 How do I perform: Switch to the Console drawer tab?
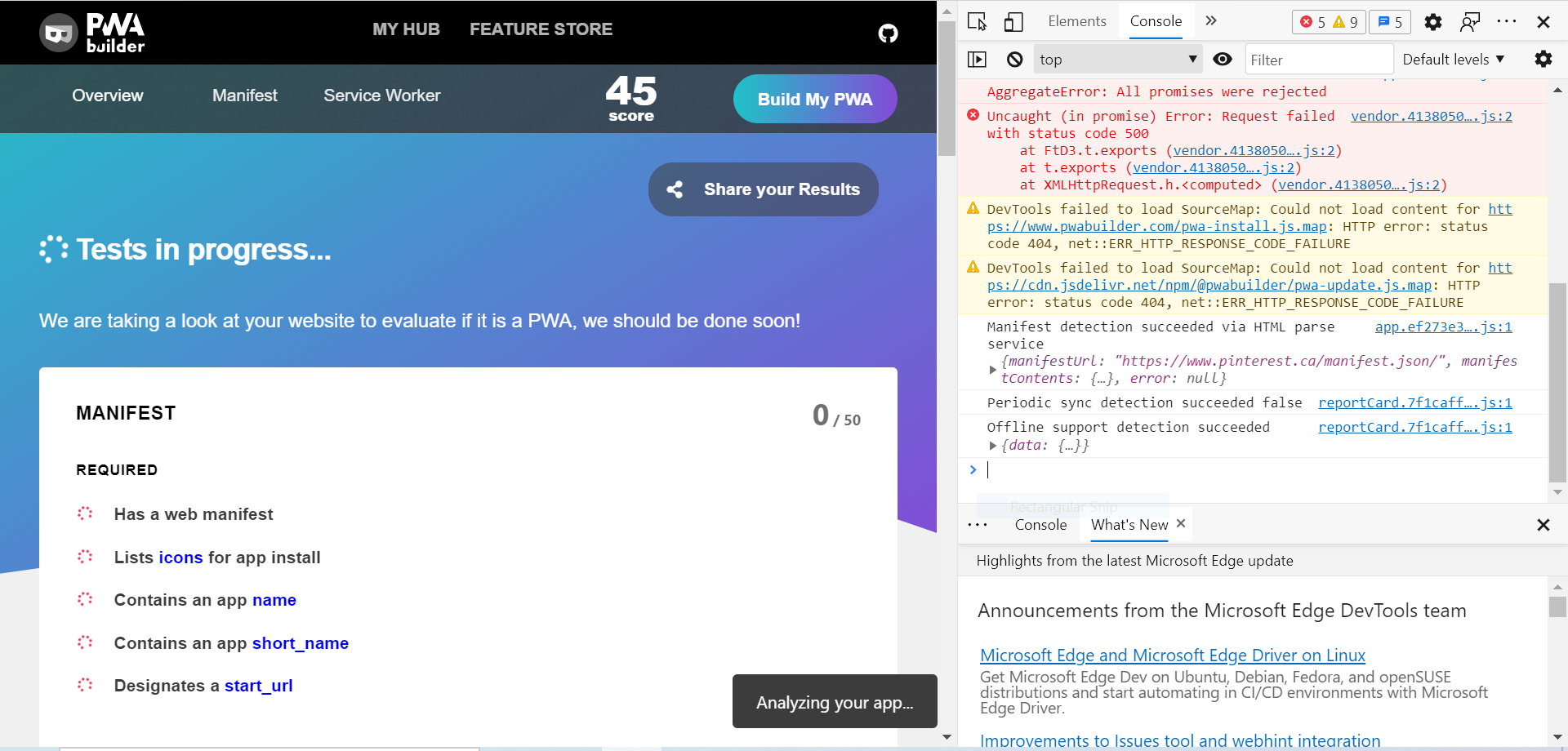coord(1040,525)
